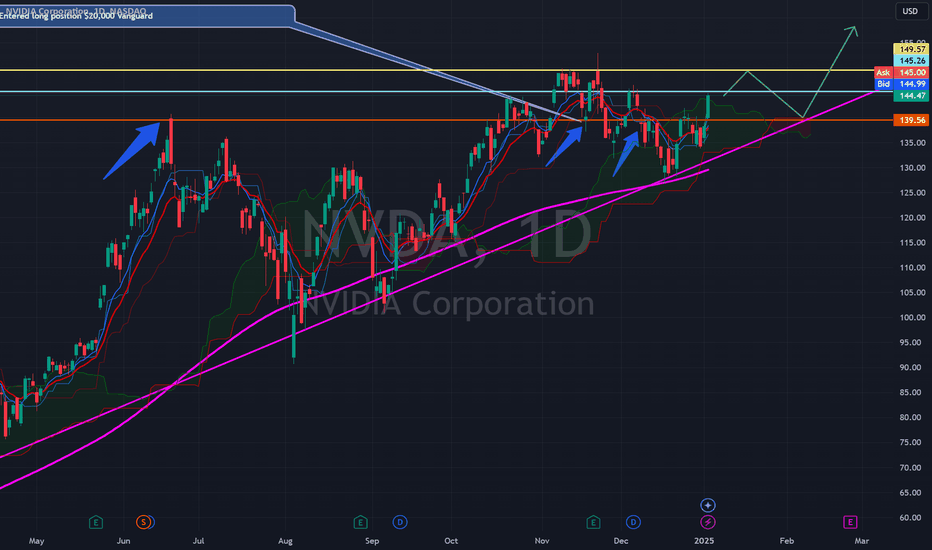Click the 135.00 tick on the price axis
This screenshot has width=932, height=550.
click(912, 143)
